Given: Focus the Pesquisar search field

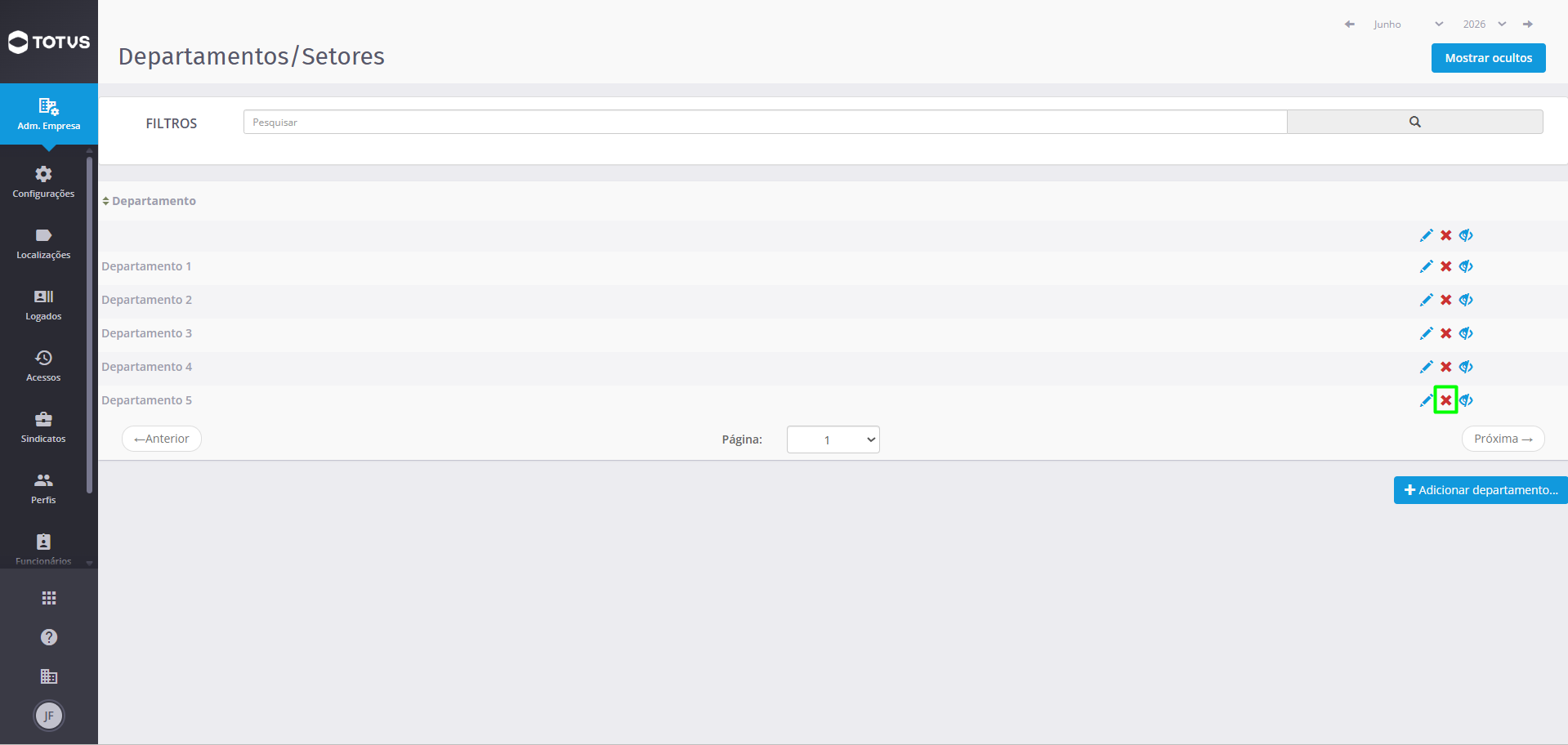Looking at the screenshot, I should coord(765,122).
